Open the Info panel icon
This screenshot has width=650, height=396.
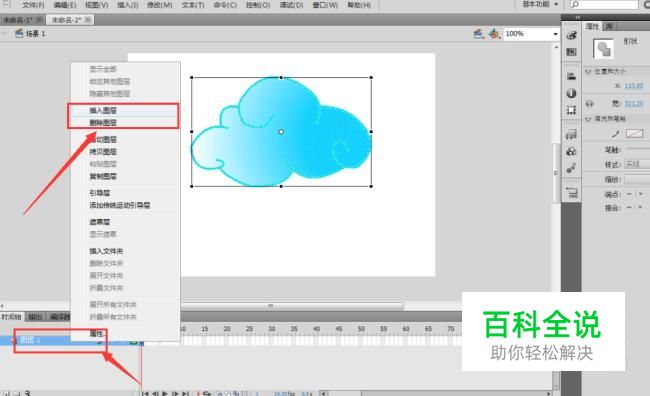(x=572, y=93)
